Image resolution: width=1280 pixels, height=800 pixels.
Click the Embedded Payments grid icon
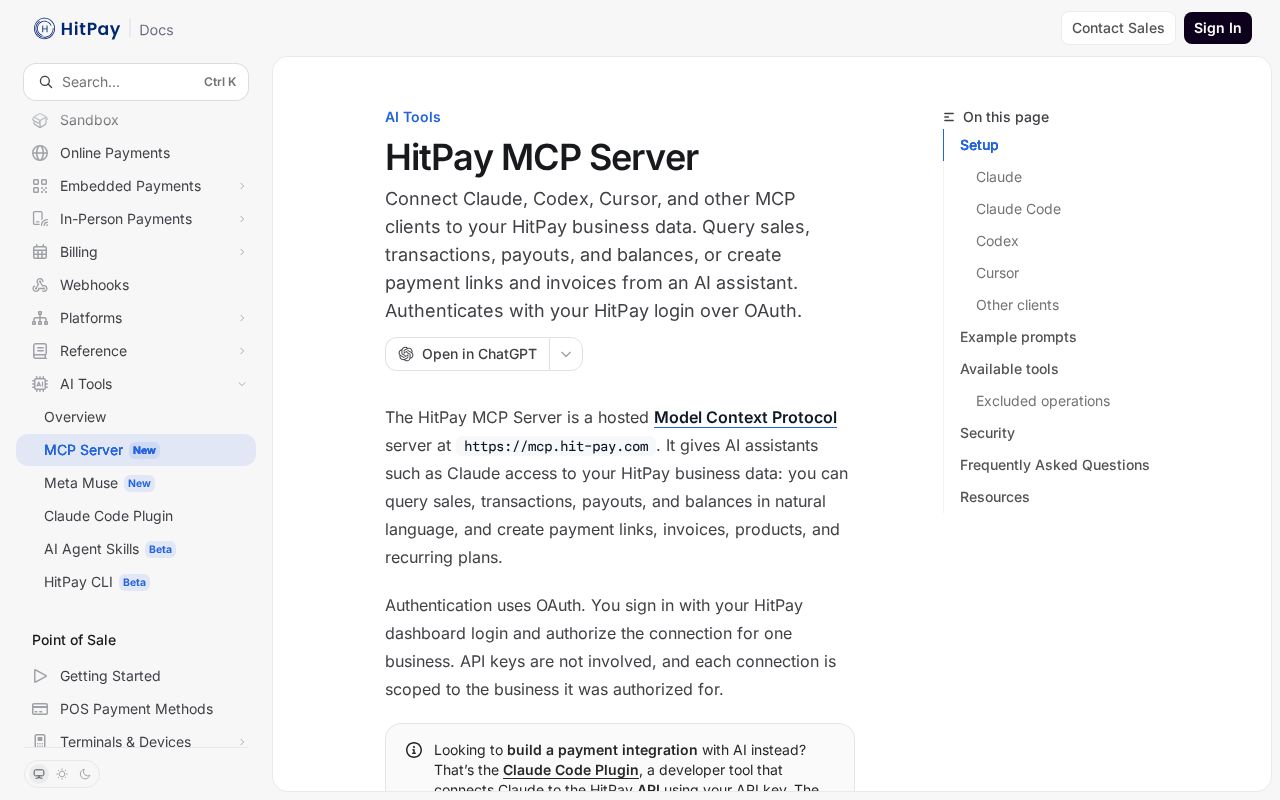[x=40, y=186]
